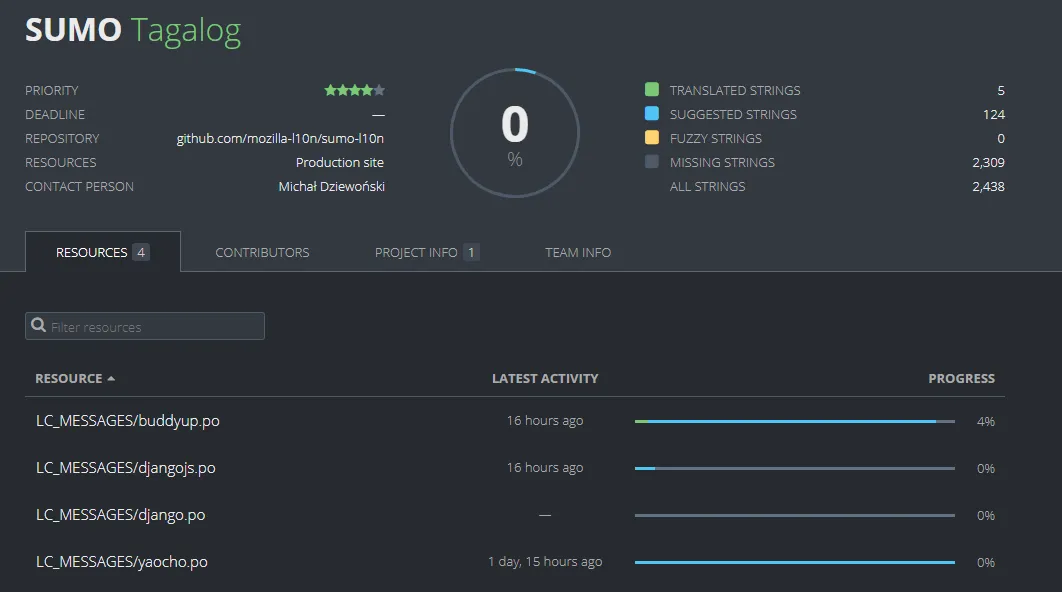Click the yellow Fuzzy Strings swatch
Screen dimensions: 1062x592
click(652, 138)
